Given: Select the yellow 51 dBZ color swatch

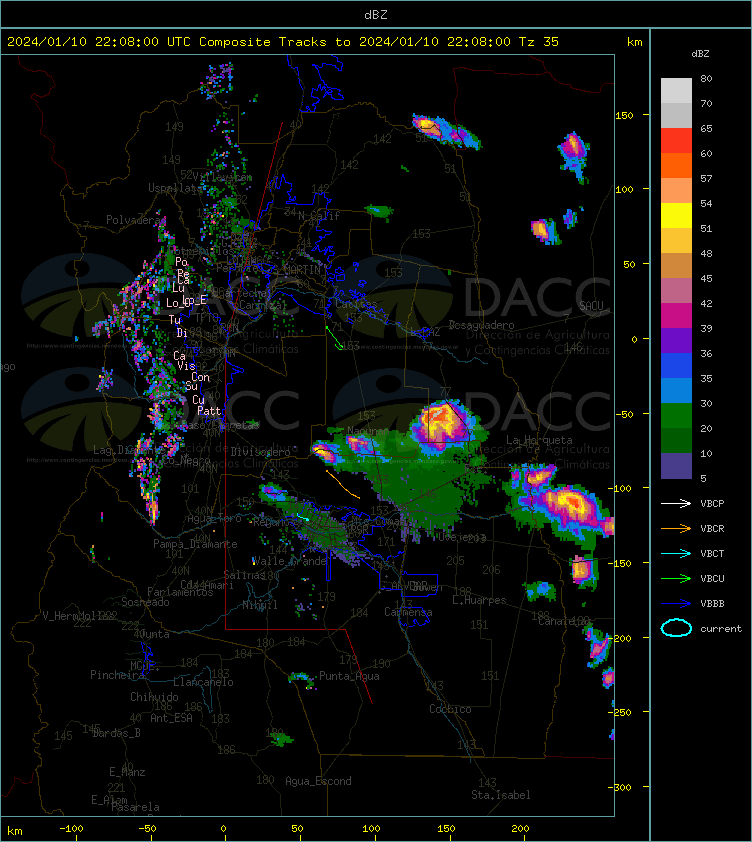Looking at the screenshot, I should [676, 215].
